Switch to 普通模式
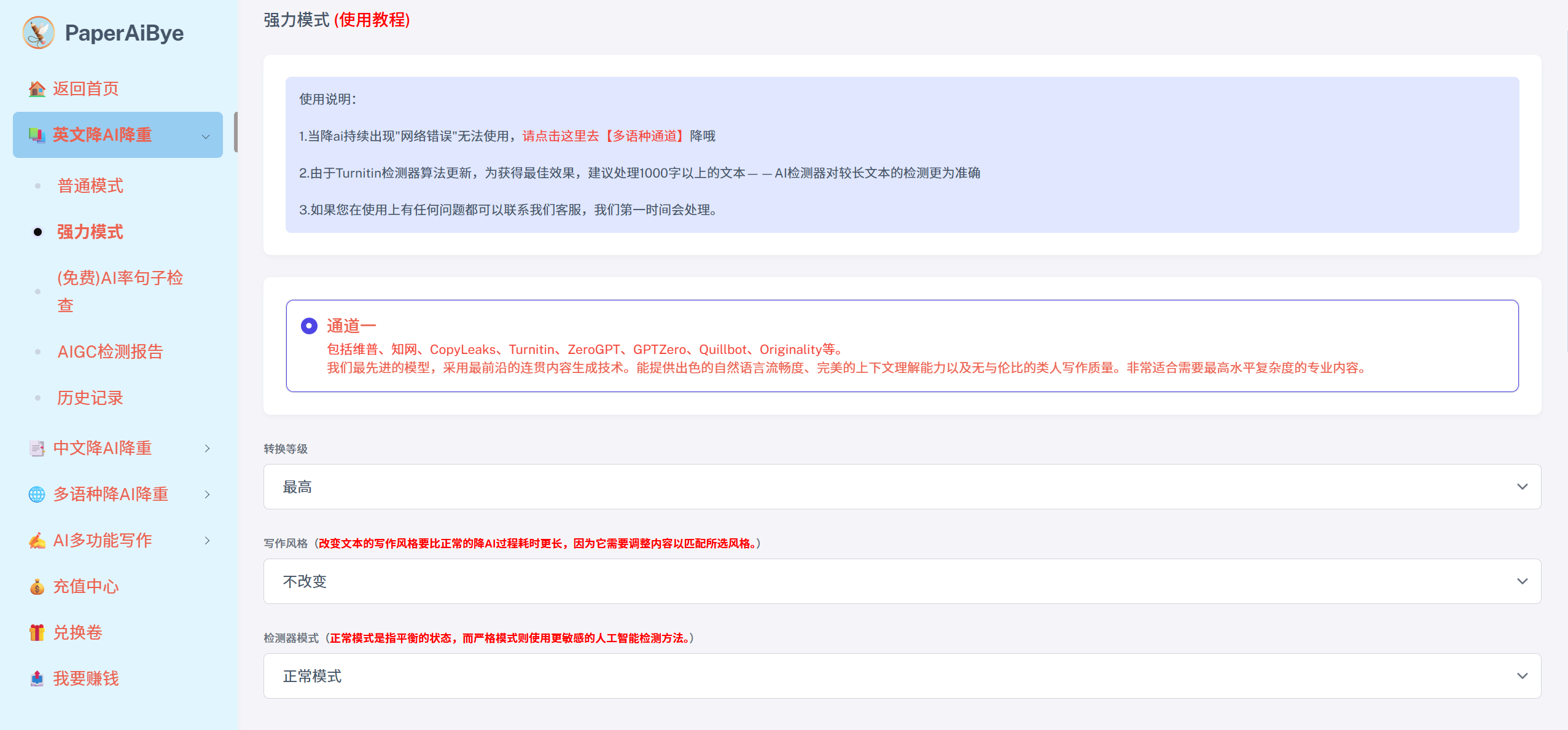Viewport: 1568px width, 730px height. pos(90,186)
